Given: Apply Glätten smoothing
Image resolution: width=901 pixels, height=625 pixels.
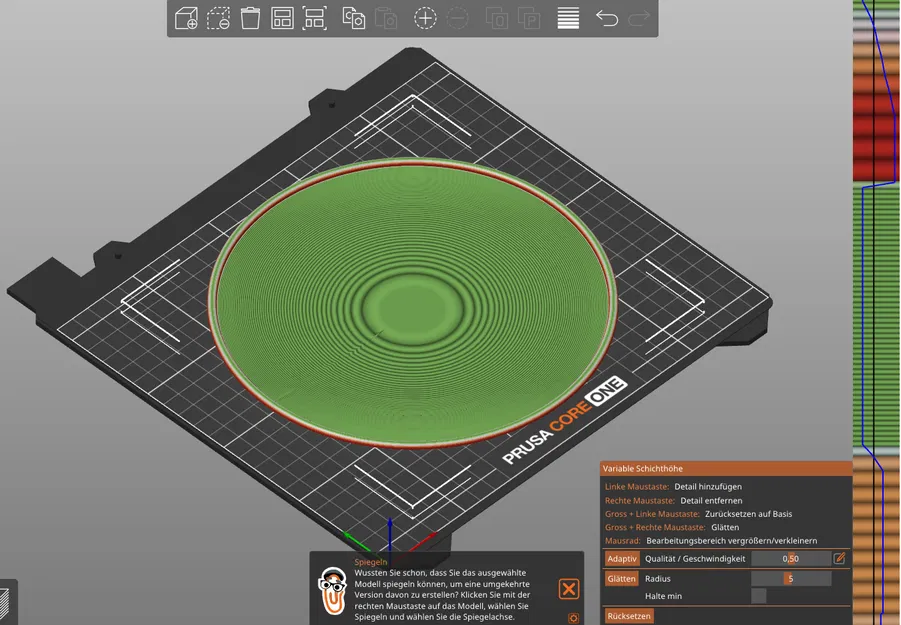Looking at the screenshot, I should (x=622, y=578).
